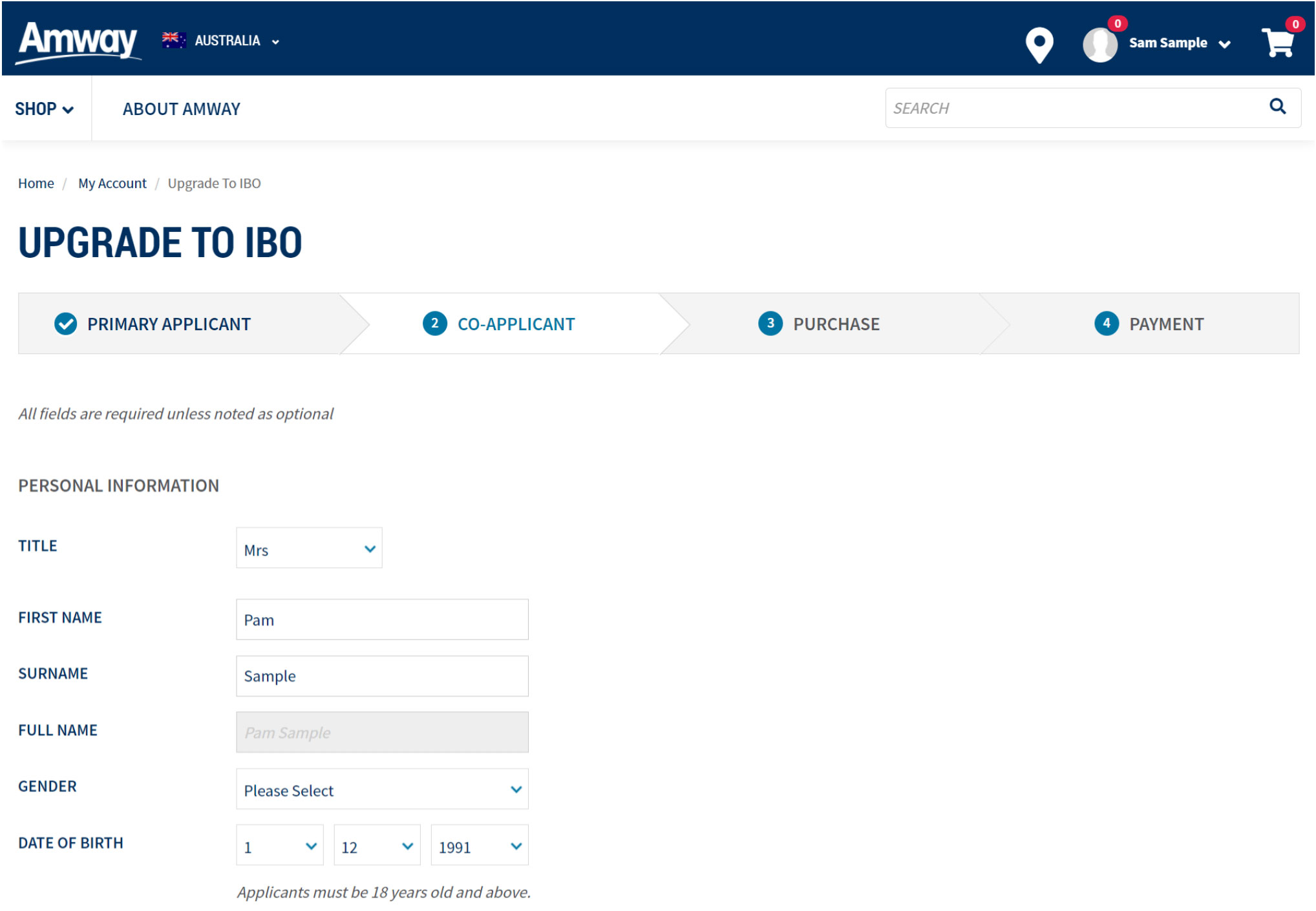Click the Date Of Birth label
Screen dimensions: 1316x911
tap(70, 843)
